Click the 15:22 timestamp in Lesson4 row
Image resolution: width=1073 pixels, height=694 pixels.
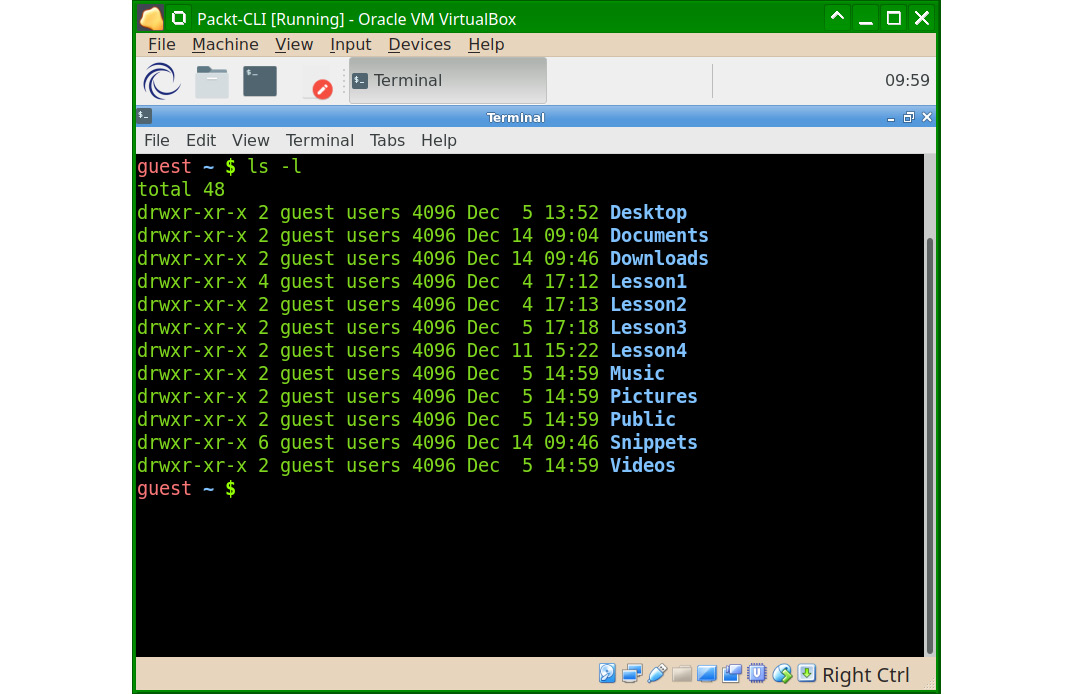click(x=571, y=350)
